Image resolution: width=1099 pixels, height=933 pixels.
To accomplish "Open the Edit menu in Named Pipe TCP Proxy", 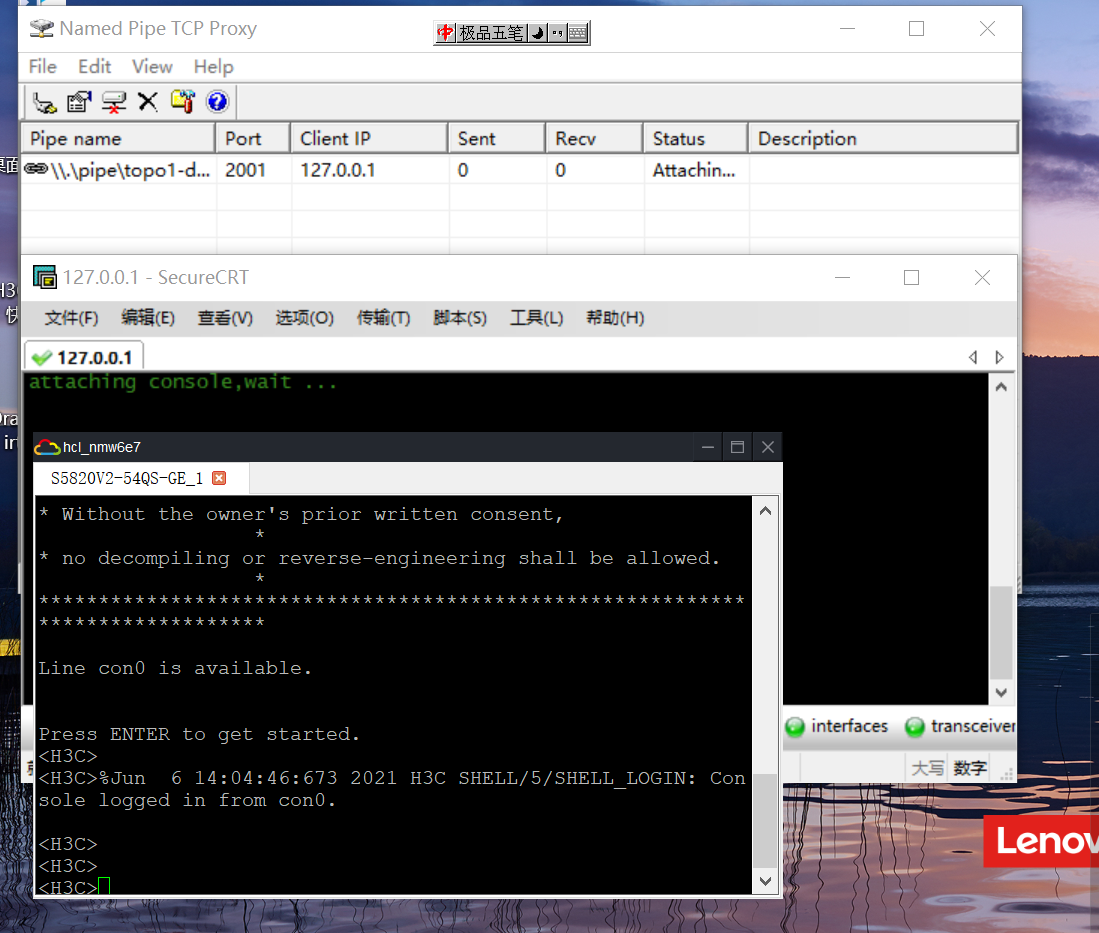I will click(x=95, y=67).
